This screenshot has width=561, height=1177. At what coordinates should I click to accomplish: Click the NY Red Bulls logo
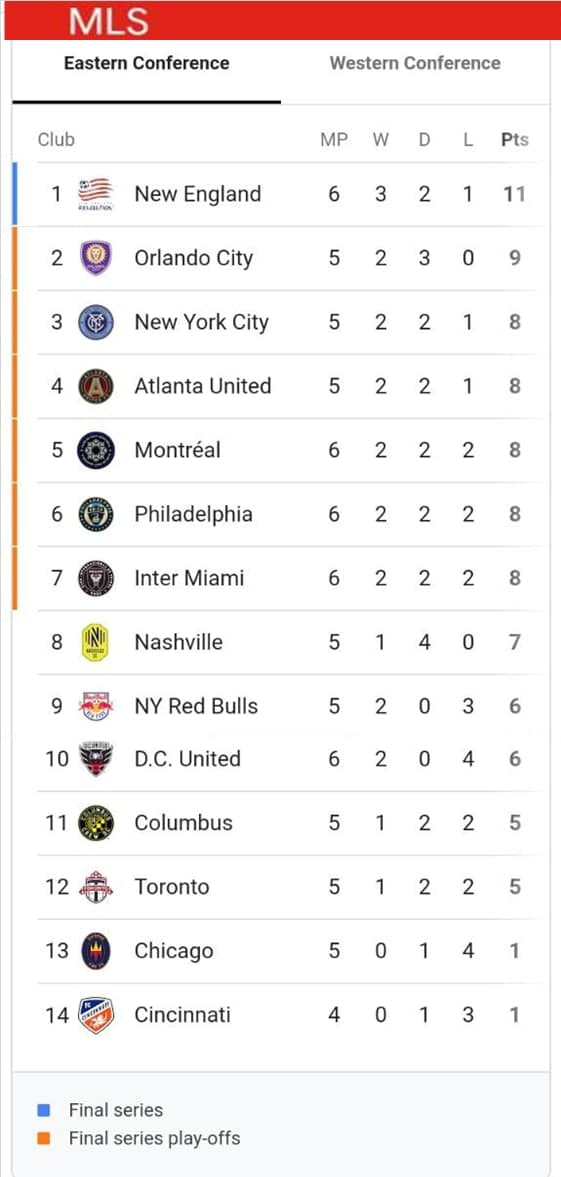pos(96,706)
